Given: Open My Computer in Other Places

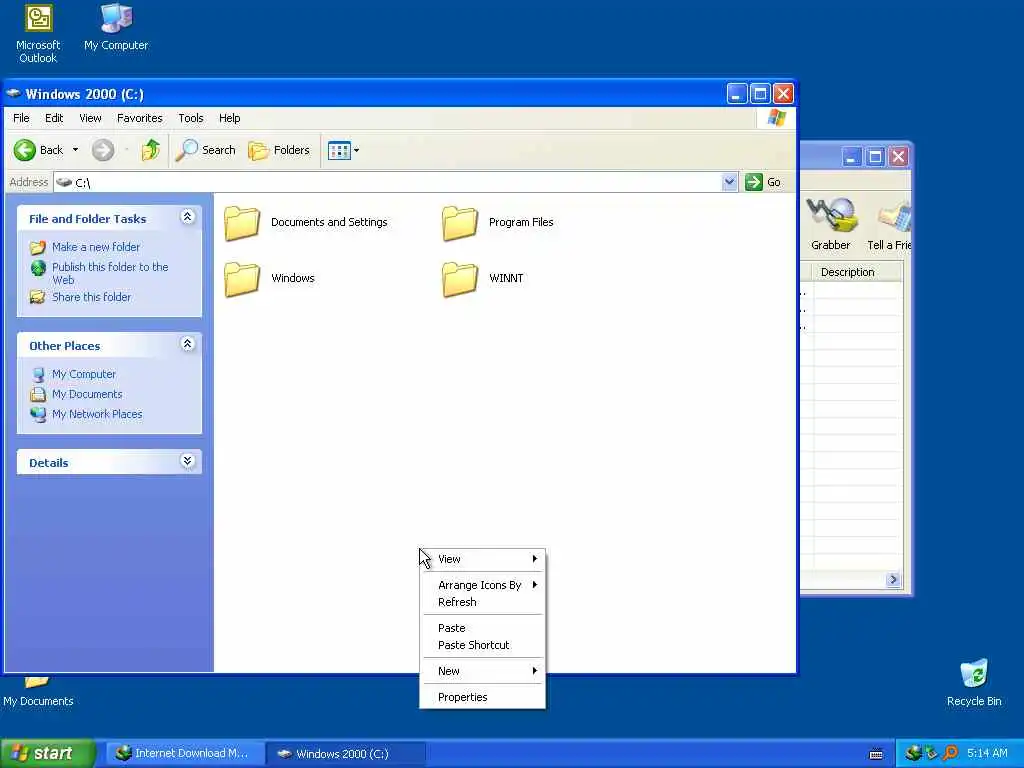Looking at the screenshot, I should (84, 374).
